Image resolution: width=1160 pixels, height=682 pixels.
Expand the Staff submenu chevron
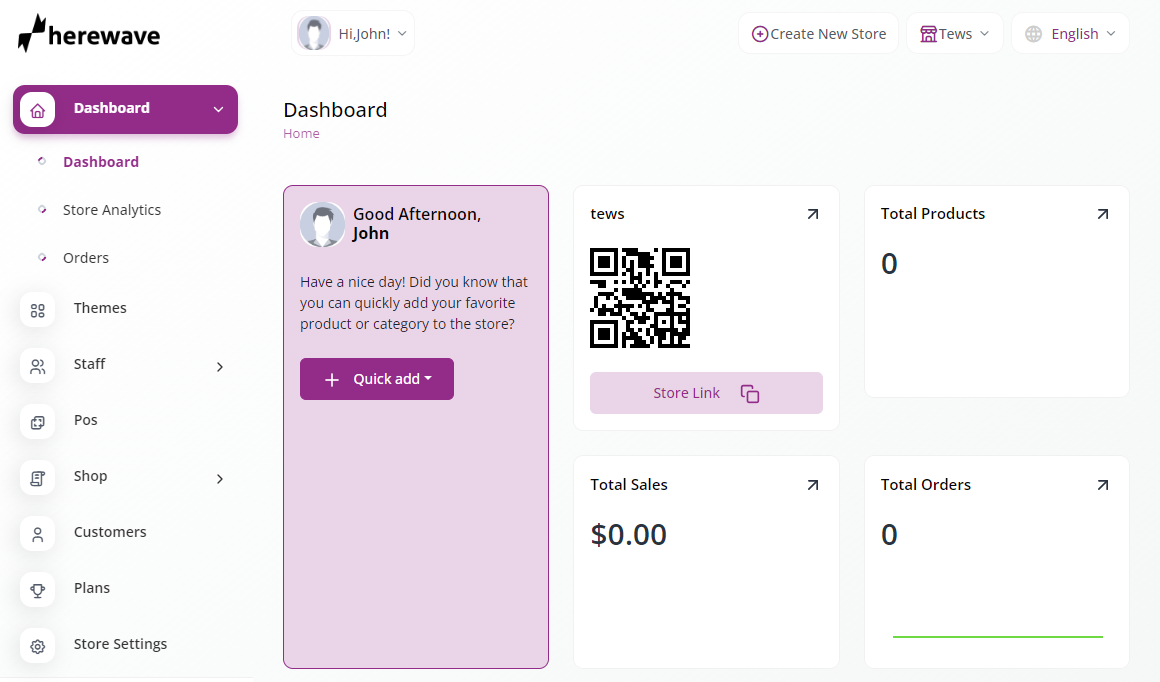coord(220,367)
